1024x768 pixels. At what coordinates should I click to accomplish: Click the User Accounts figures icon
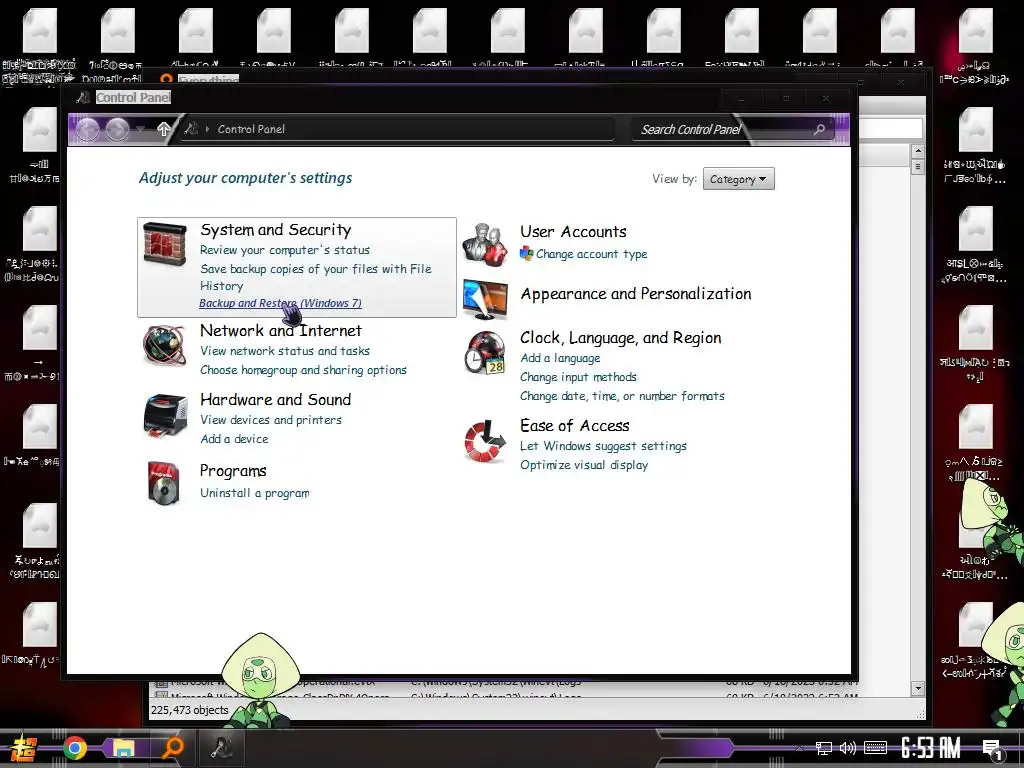tap(485, 245)
